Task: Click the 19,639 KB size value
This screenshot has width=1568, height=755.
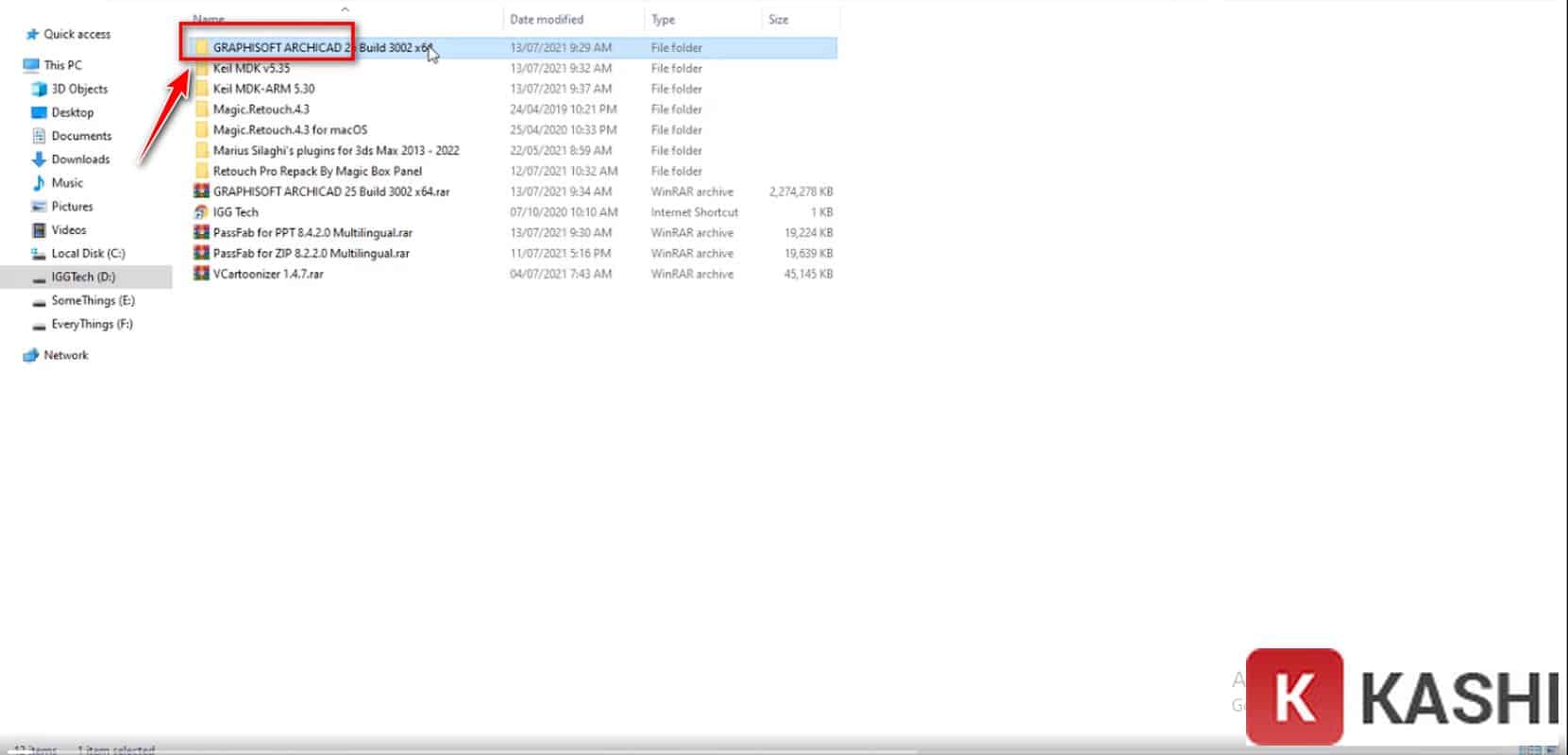Action: coord(808,255)
